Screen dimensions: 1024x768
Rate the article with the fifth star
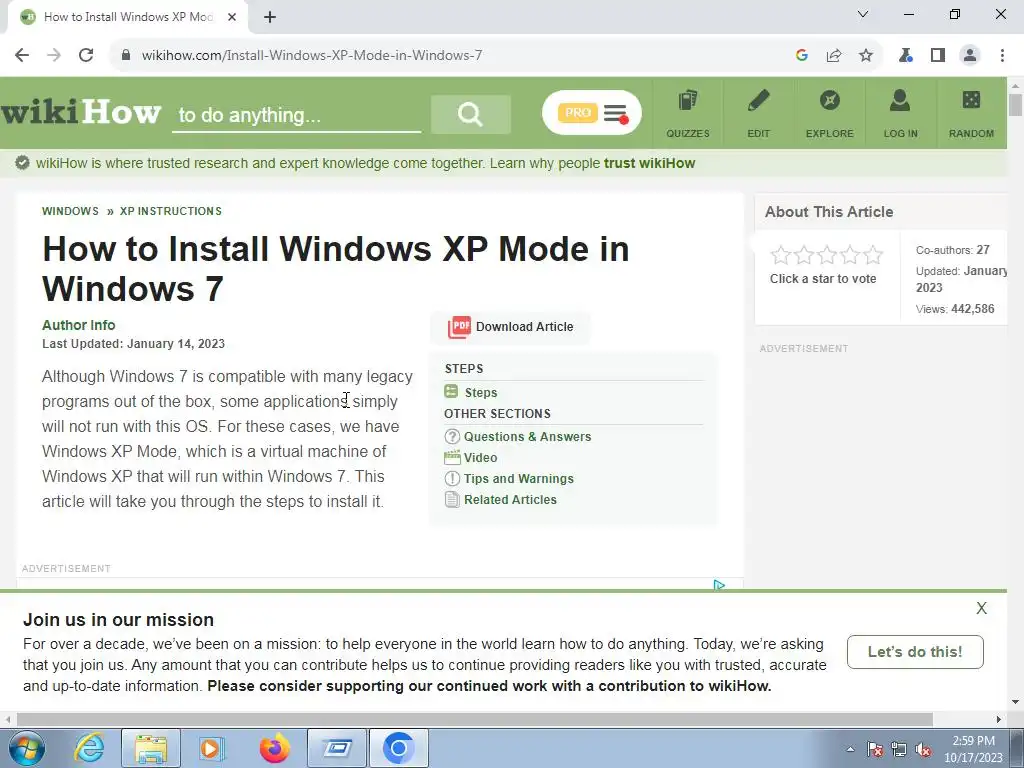tap(873, 255)
